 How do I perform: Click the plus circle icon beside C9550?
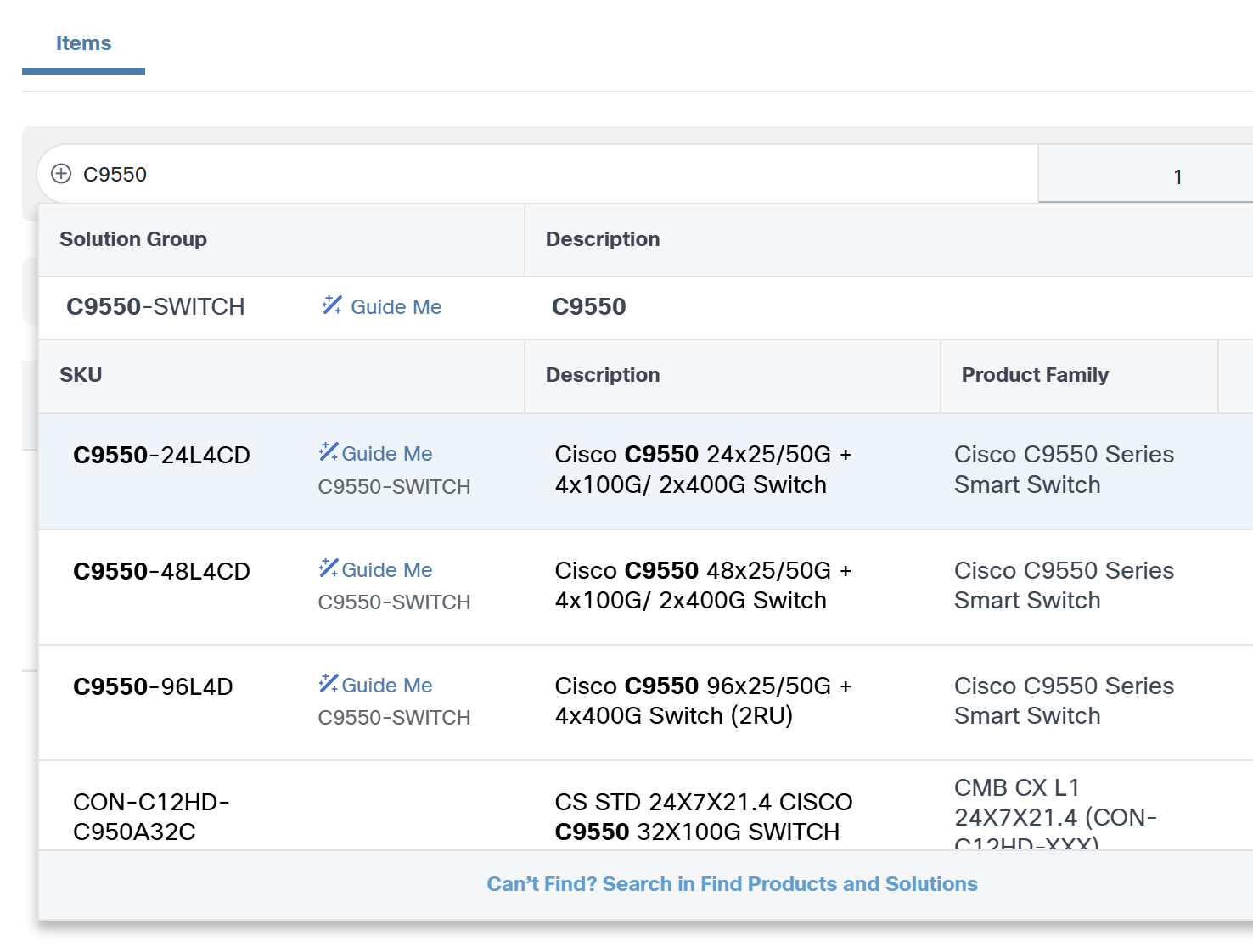[x=61, y=174]
